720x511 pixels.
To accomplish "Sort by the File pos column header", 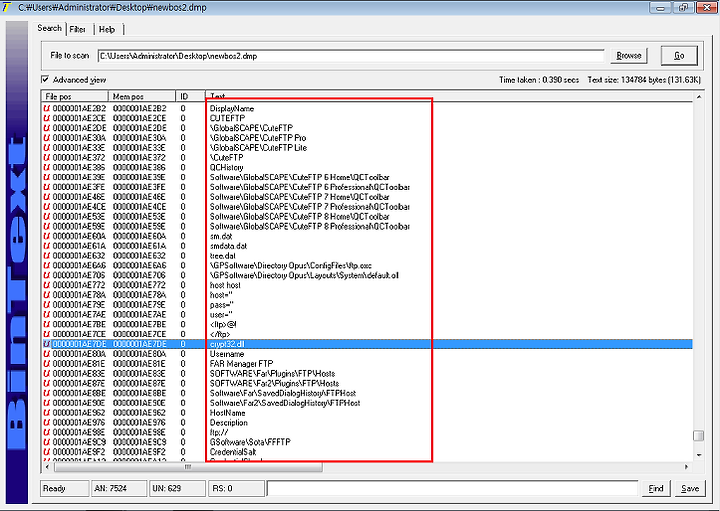I will point(75,96).
